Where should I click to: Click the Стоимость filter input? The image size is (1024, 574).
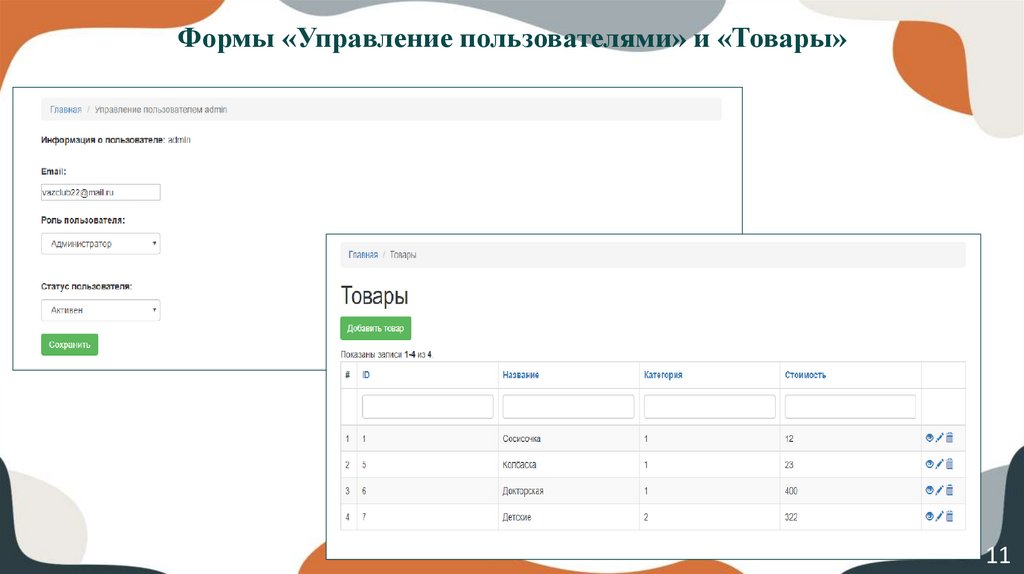[850, 406]
